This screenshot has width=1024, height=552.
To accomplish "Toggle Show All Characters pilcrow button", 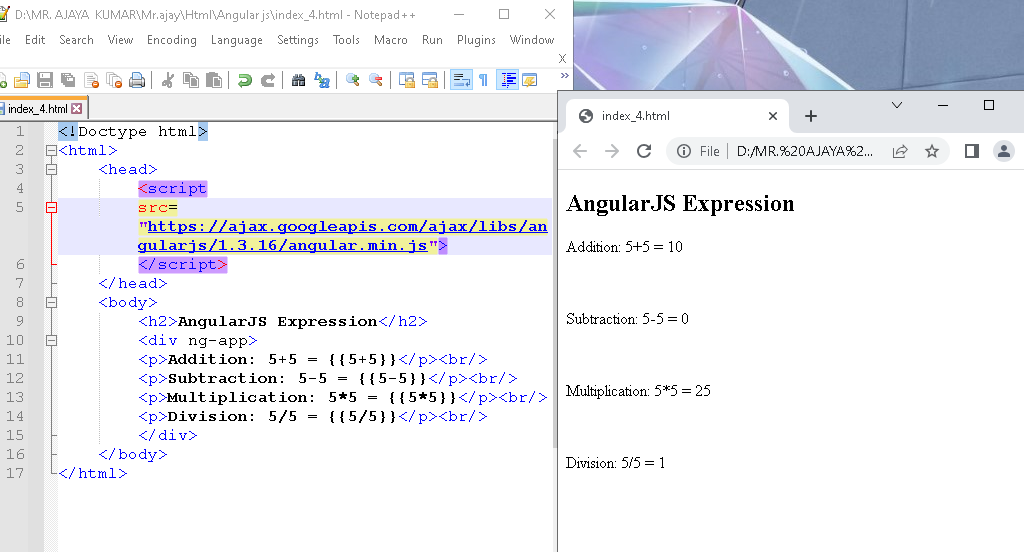I will point(483,80).
